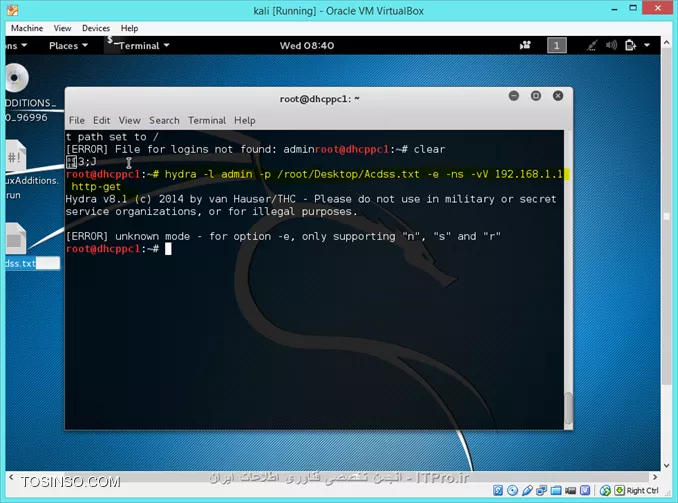Select the Acdss.txt file desktop icon
Image resolution: width=678 pixels, height=503 pixels.
click(x=16, y=238)
